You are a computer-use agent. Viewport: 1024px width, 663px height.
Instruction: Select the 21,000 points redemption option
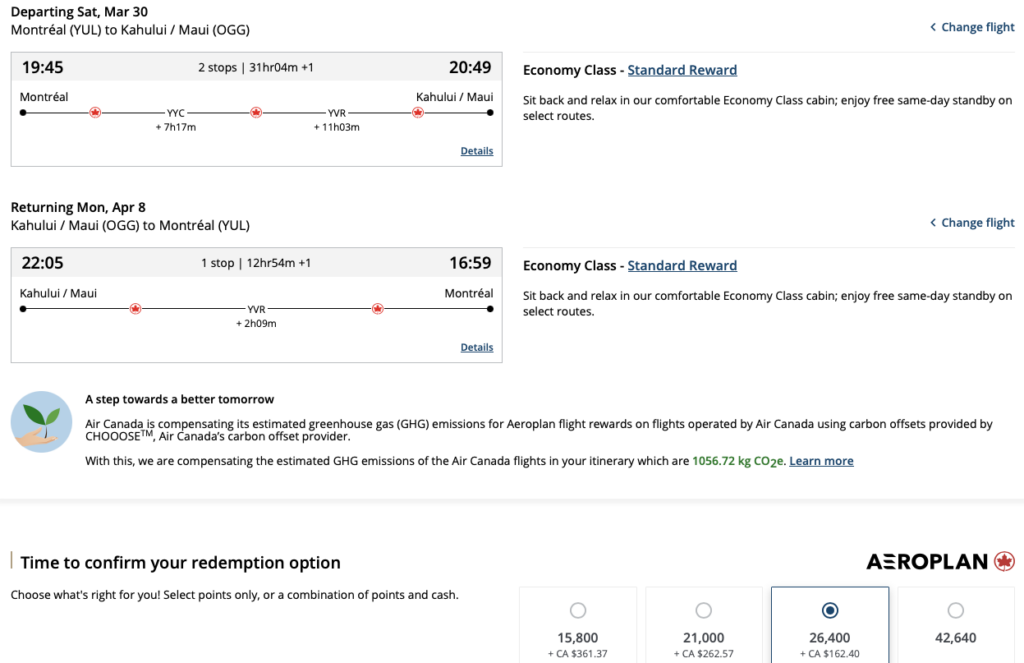(703, 610)
